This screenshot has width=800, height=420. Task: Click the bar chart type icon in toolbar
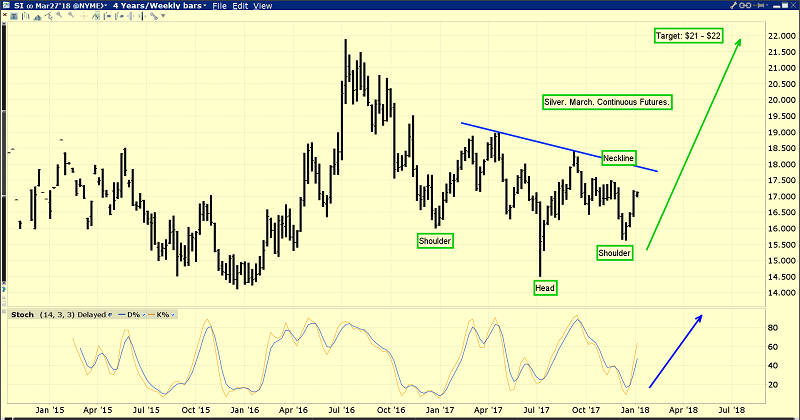(x=26, y=16)
